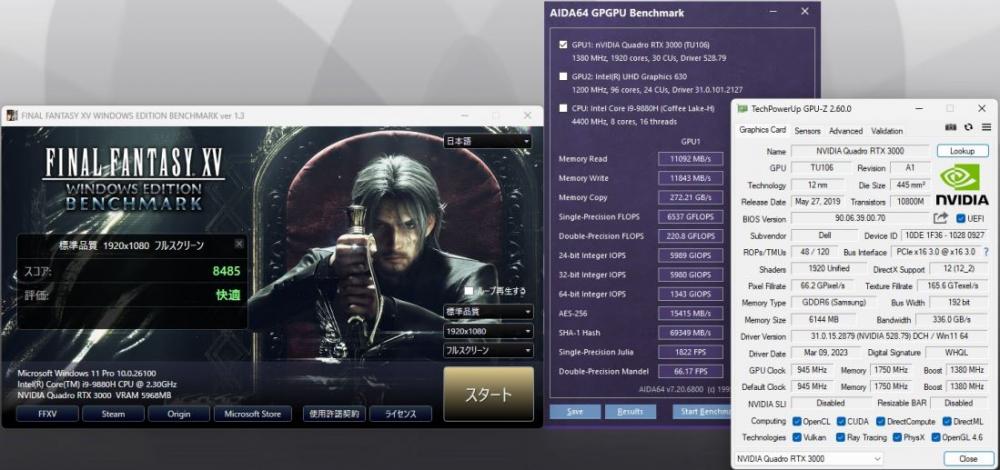Click the BIOS Version field 90.06.39.00.70
Screen dimensions: 1000x470
(x=860, y=219)
